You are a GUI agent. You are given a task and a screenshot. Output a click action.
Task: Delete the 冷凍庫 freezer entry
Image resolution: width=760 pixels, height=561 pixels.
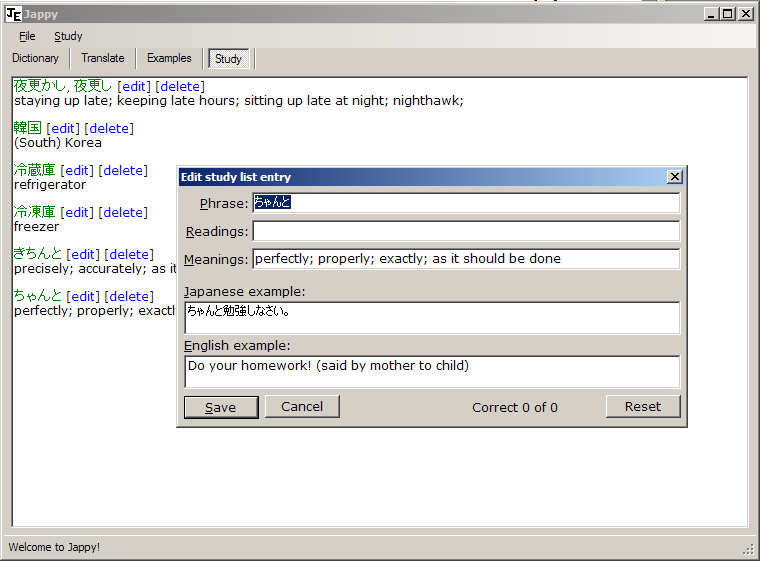point(123,212)
